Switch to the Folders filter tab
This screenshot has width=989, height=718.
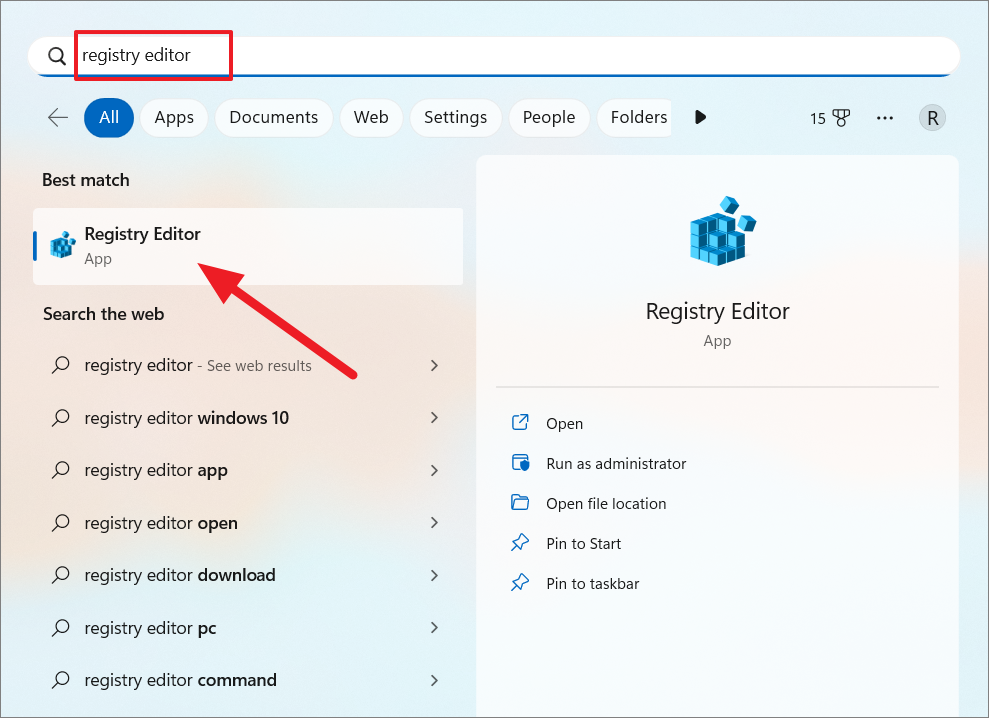(x=635, y=117)
